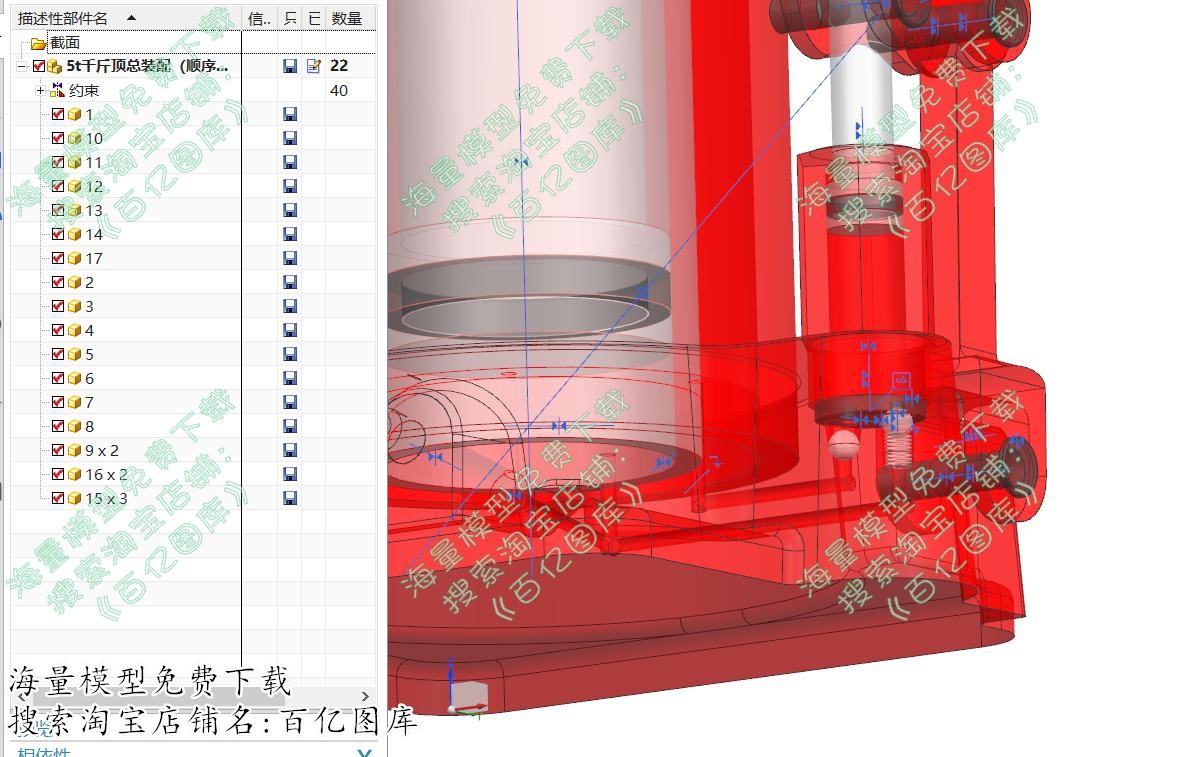Toggle visibility checkbox for component 2

[58, 283]
